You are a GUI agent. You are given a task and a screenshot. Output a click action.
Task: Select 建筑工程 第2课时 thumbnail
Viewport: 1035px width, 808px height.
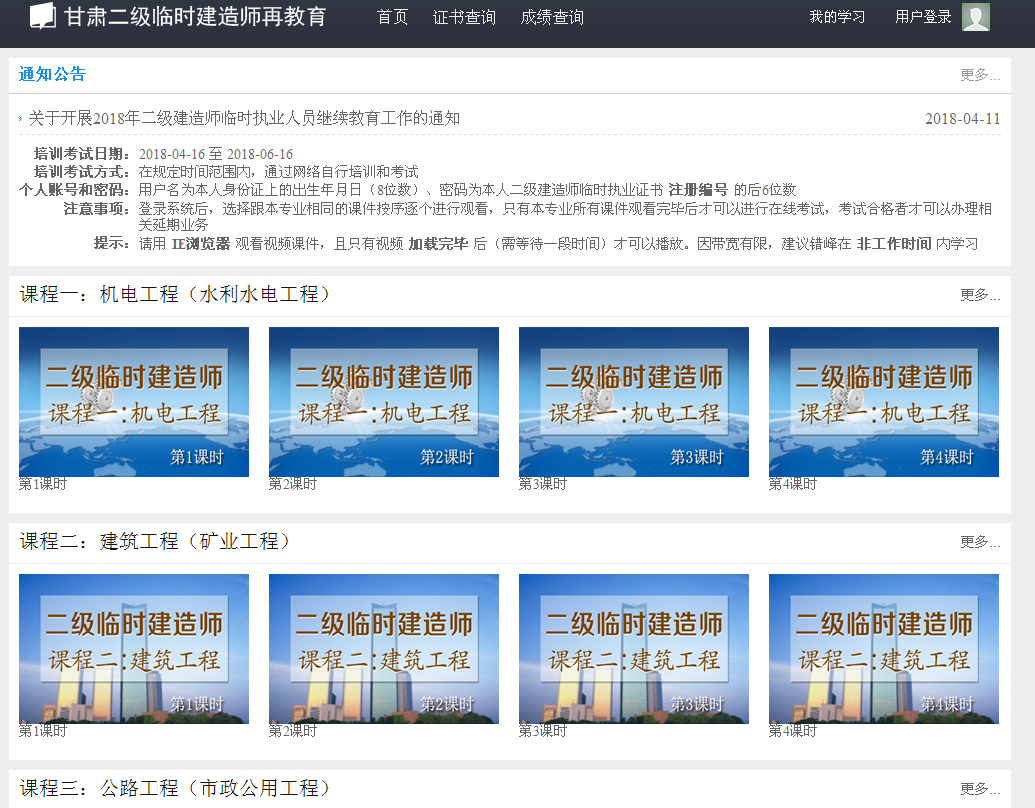click(384, 649)
